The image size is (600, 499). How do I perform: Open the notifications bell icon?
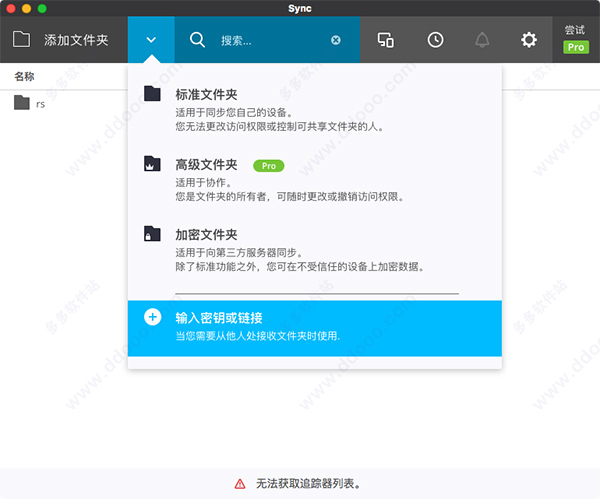coord(482,40)
